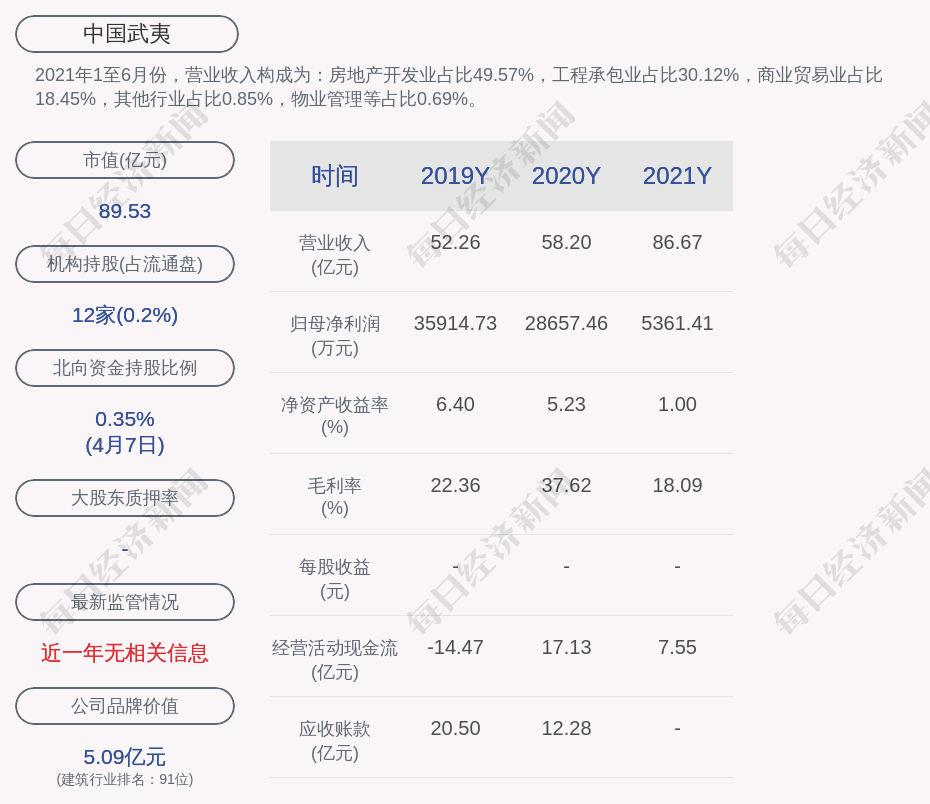
Task: Click the 时间 column header
Action: pos(335,176)
